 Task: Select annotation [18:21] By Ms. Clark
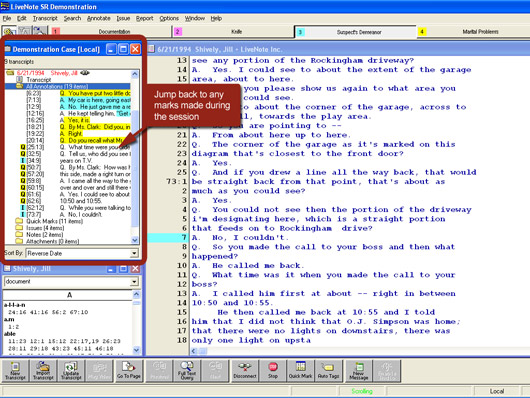[78, 127]
